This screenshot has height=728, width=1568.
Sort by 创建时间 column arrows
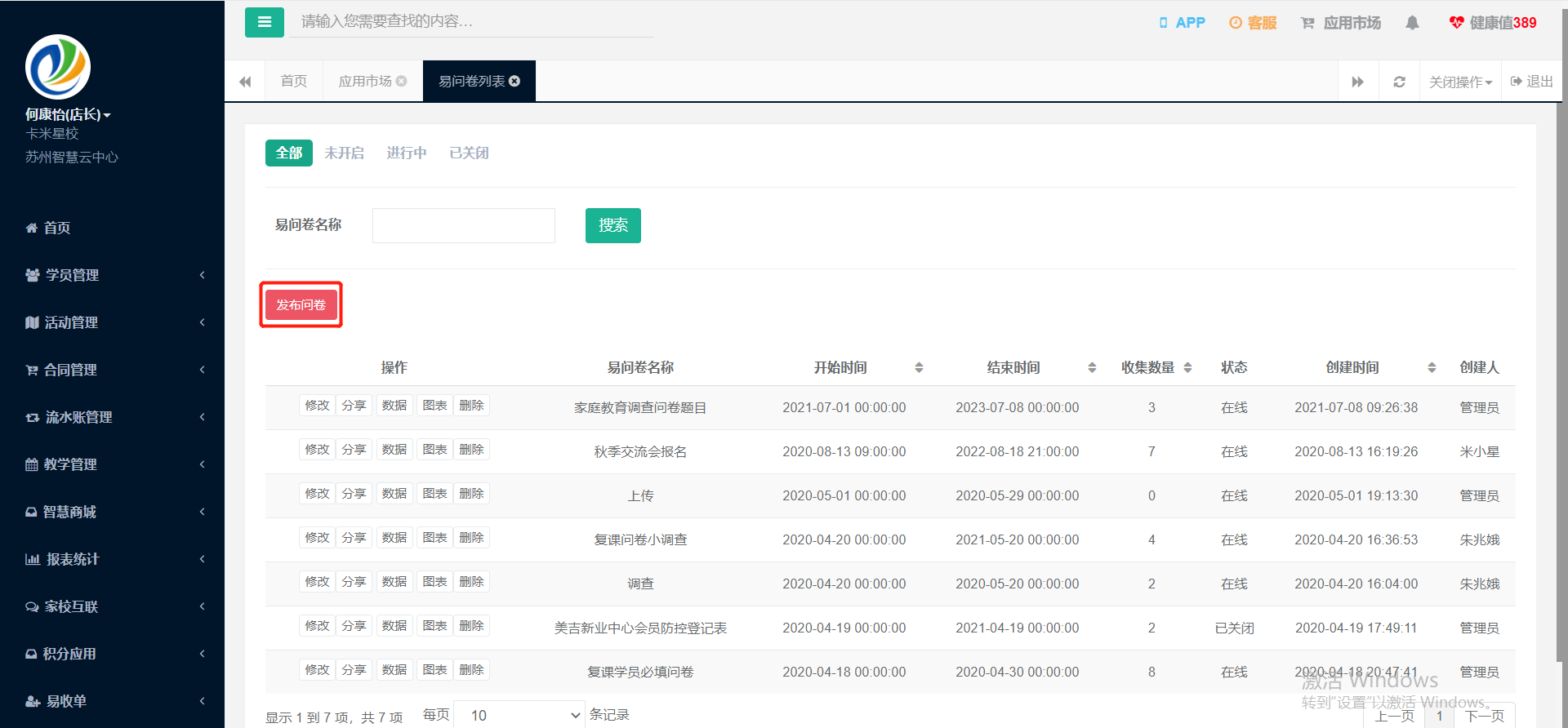1432,368
